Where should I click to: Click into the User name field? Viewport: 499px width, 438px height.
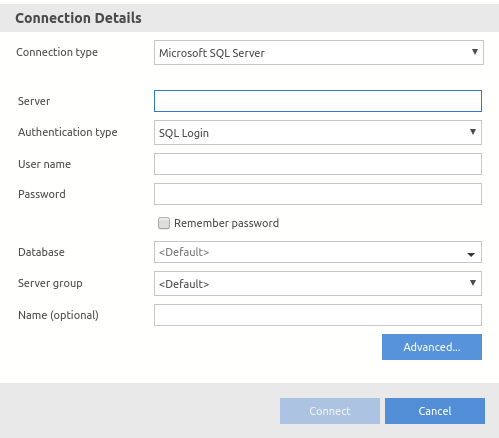coord(318,164)
